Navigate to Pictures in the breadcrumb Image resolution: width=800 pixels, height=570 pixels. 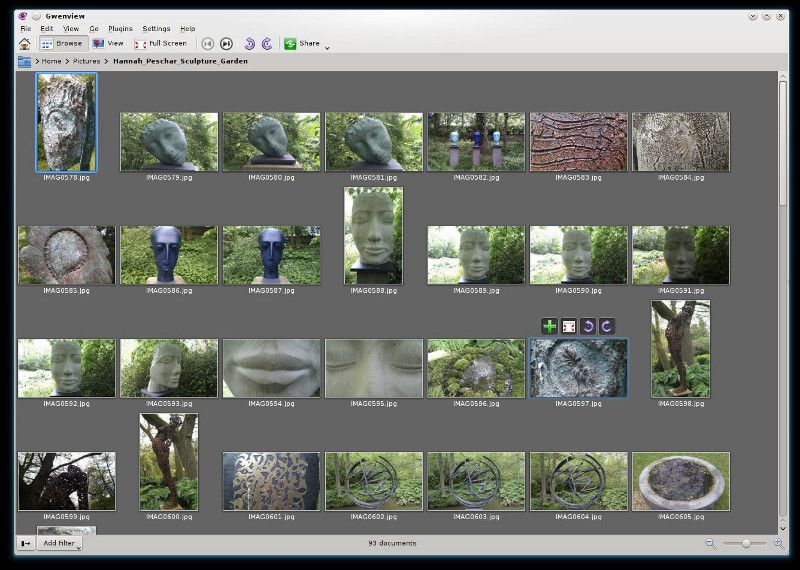pyautogui.click(x=86, y=61)
